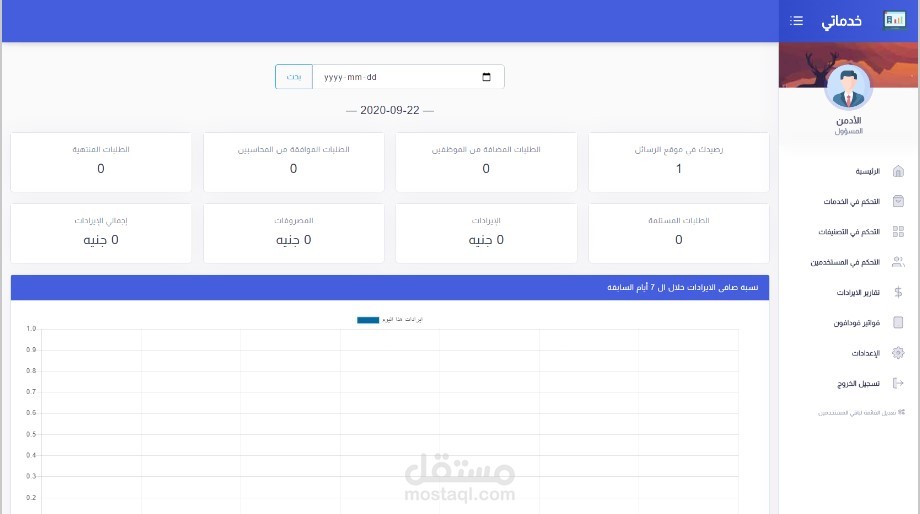This screenshot has height=514, width=920.
Task: Open التحكم في الخدمات services icon
Action: click(898, 201)
